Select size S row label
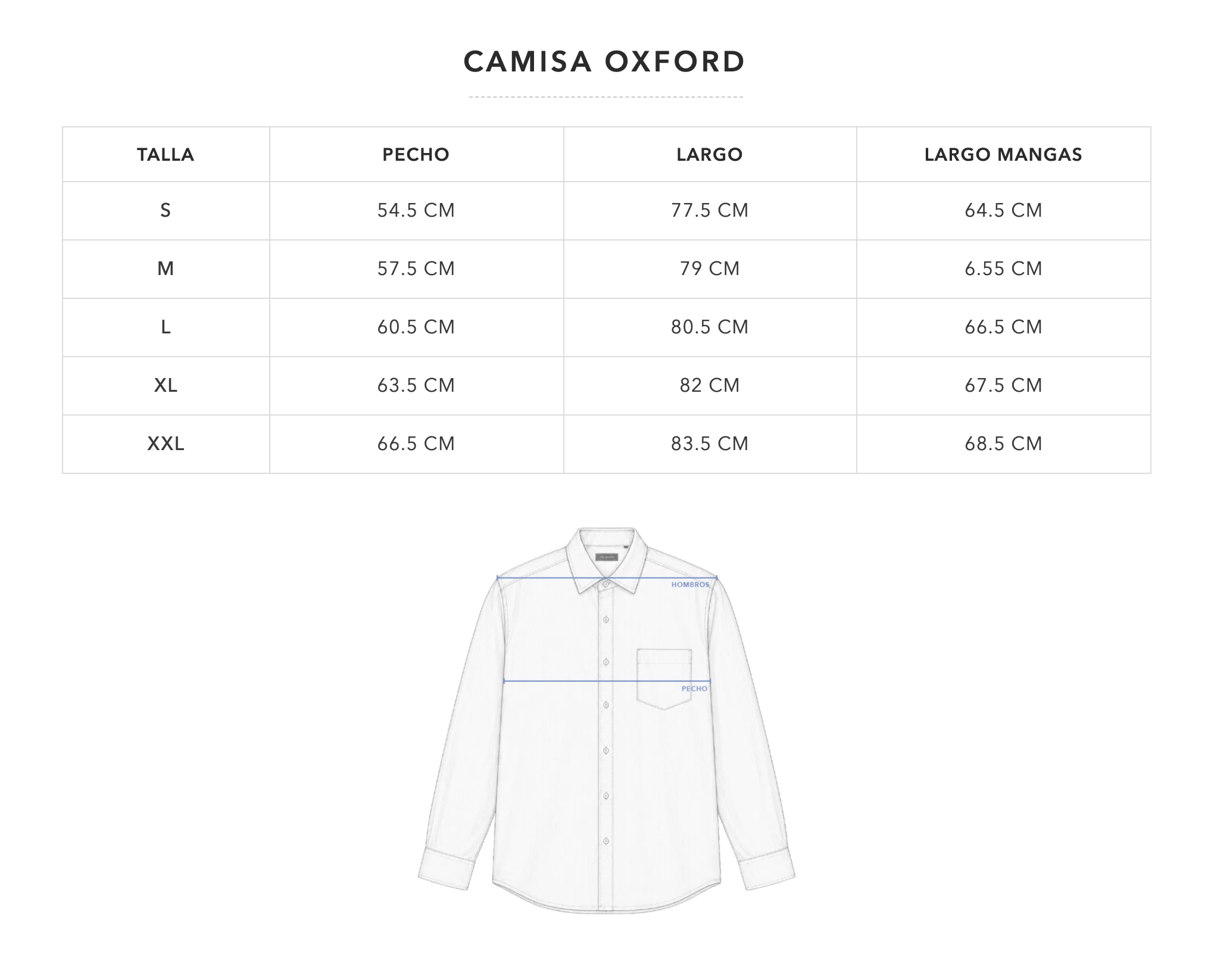The image size is (1211, 980). click(x=166, y=210)
